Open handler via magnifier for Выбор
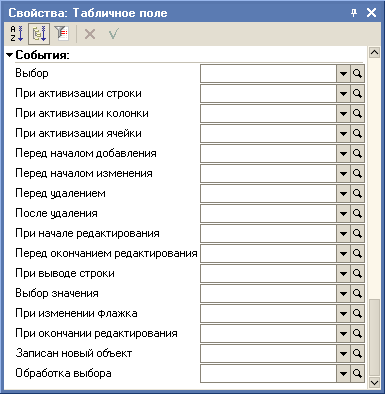 coord(357,74)
